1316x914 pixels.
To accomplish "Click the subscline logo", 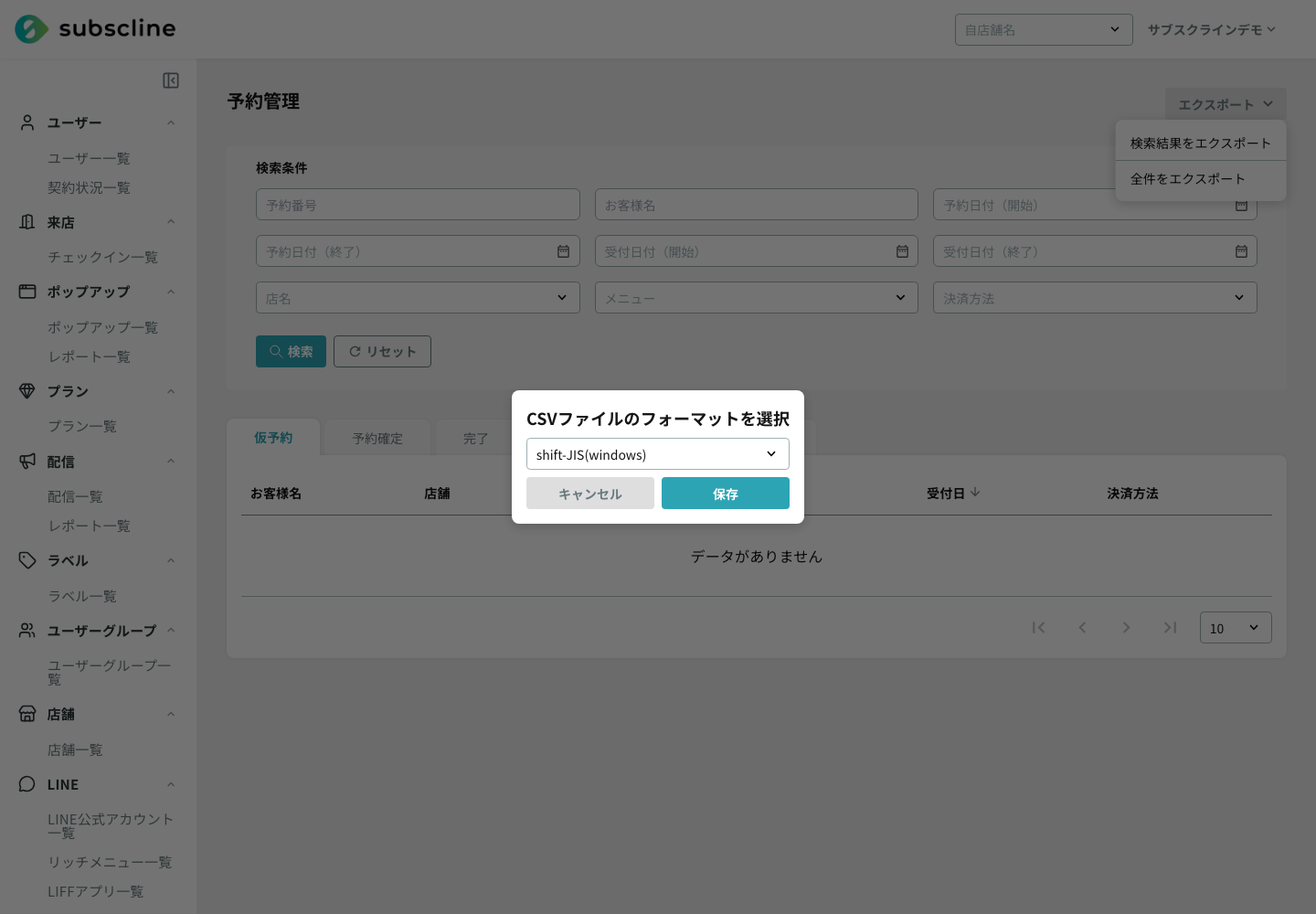I will click(x=95, y=29).
